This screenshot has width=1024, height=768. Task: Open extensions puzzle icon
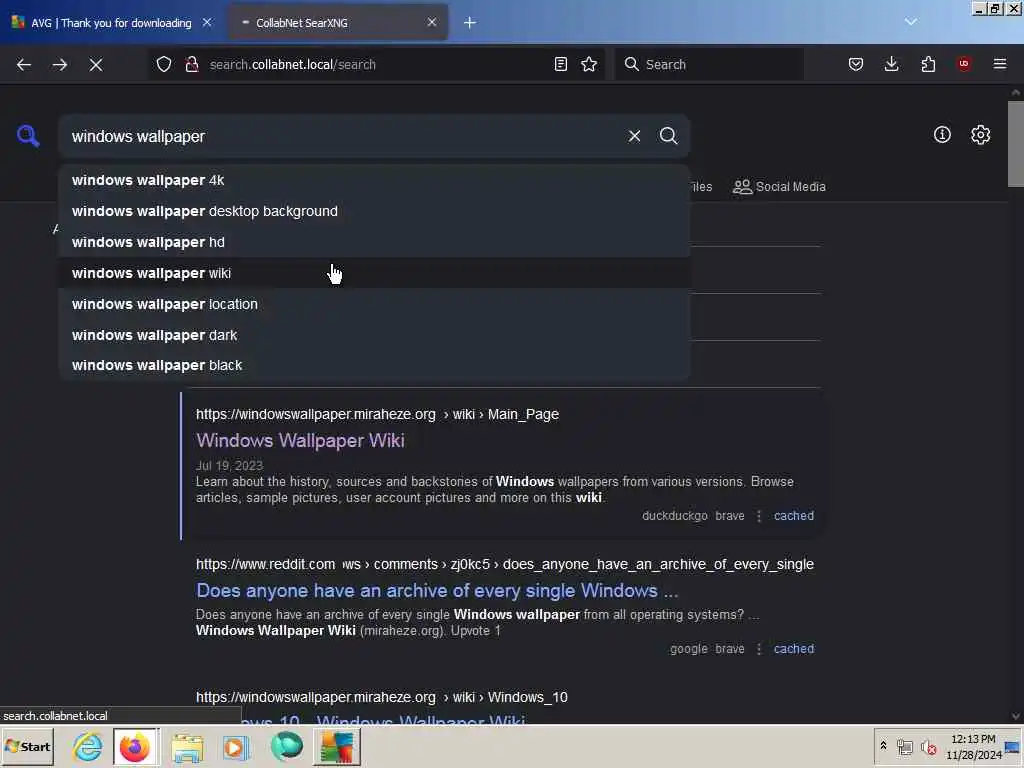(928, 64)
